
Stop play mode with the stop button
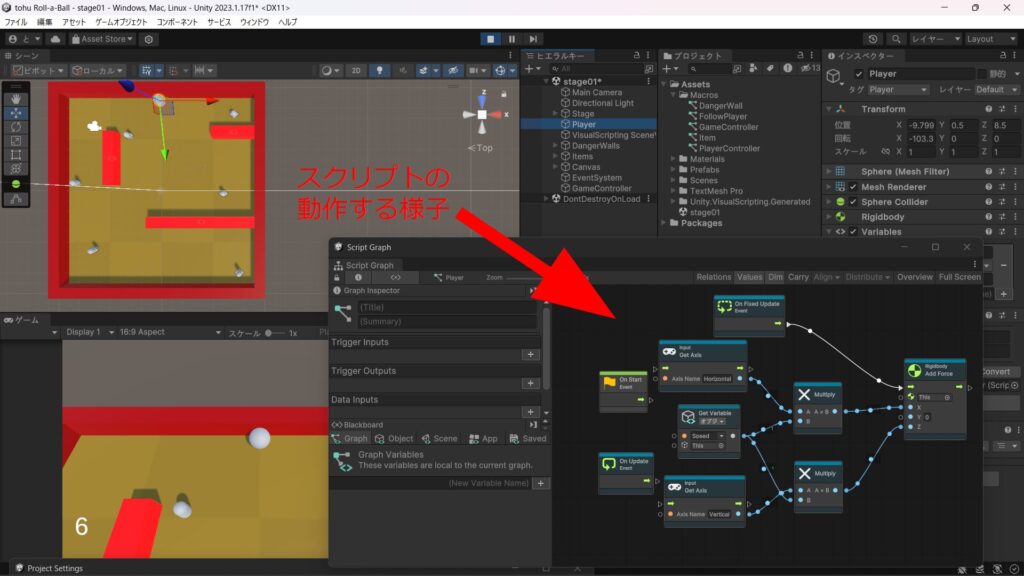[490, 39]
